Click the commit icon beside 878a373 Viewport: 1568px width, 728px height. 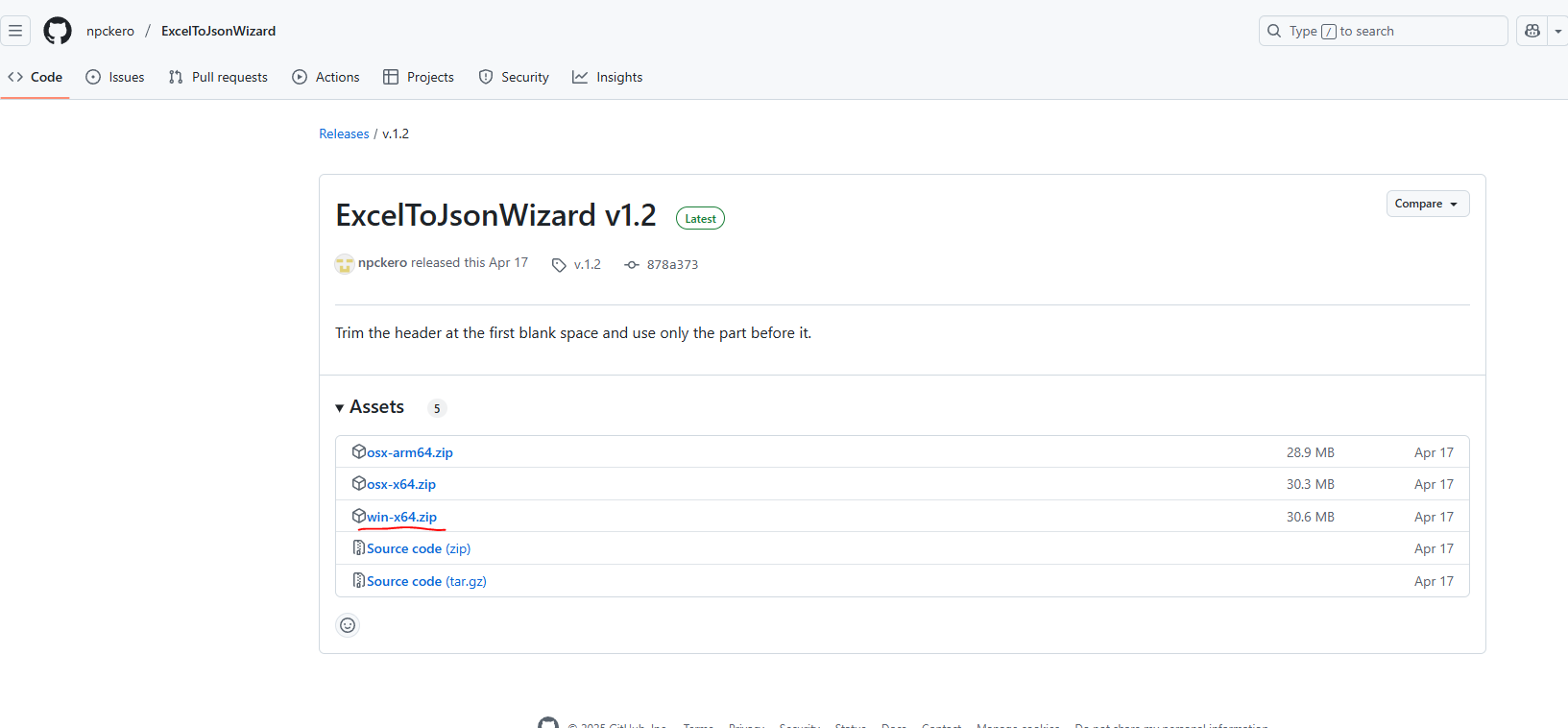point(631,265)
